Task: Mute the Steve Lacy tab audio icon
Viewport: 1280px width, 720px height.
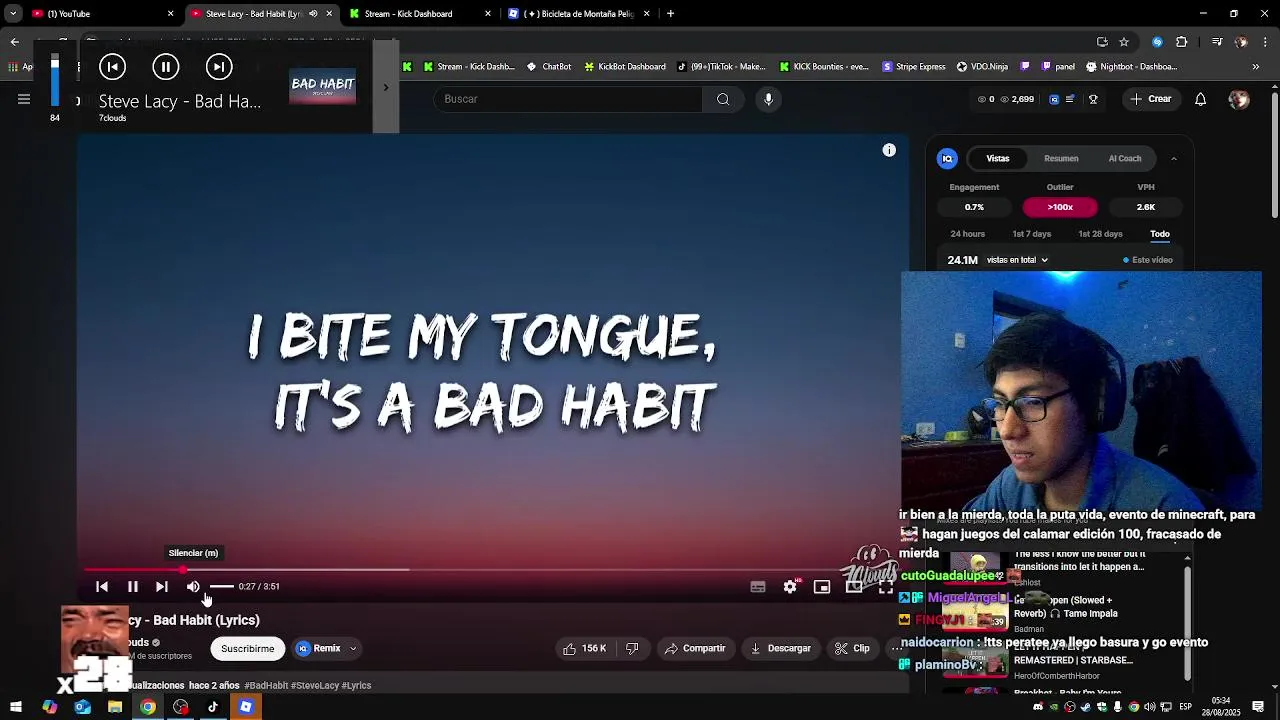Action: click(x=313, y=14)
